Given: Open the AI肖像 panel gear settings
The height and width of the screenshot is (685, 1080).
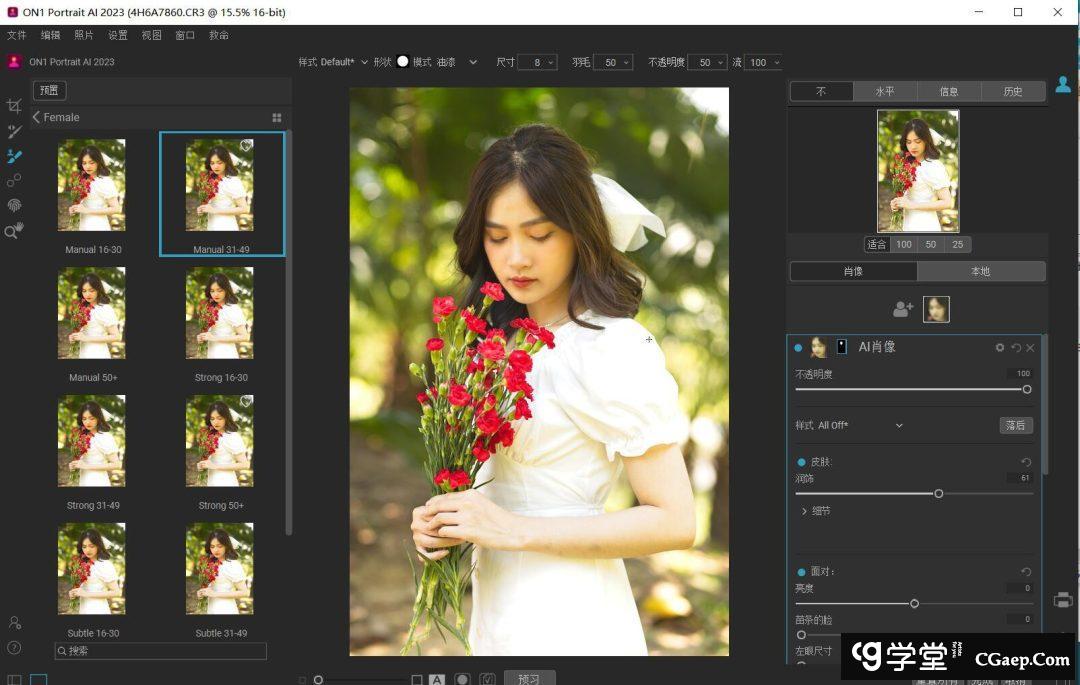Looking at the screenshot, I should 999,348.
